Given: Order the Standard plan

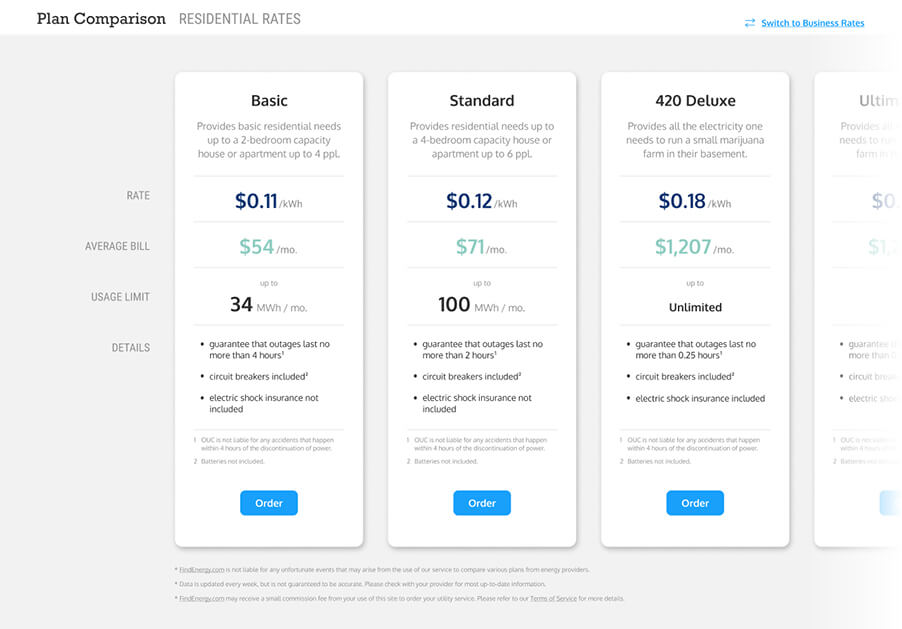Looking at the screenshot, I should click(481, 503).
